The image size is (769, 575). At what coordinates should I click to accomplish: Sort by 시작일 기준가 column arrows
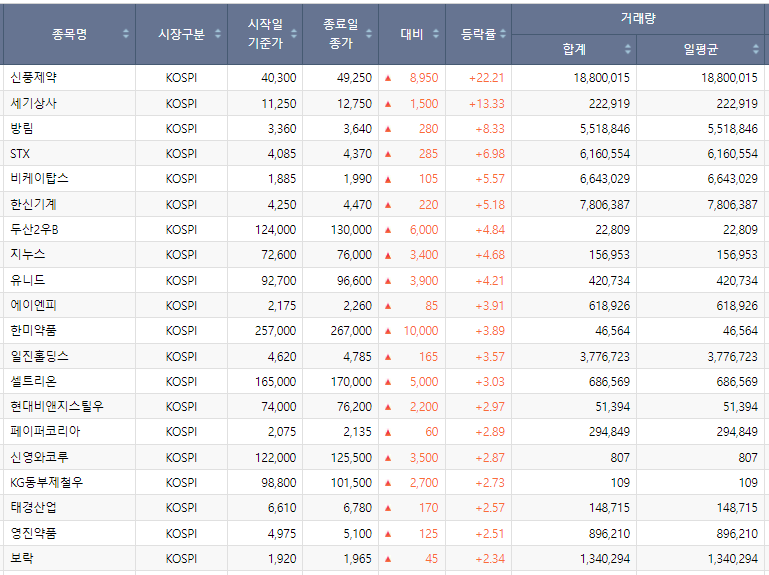(294, 34)
